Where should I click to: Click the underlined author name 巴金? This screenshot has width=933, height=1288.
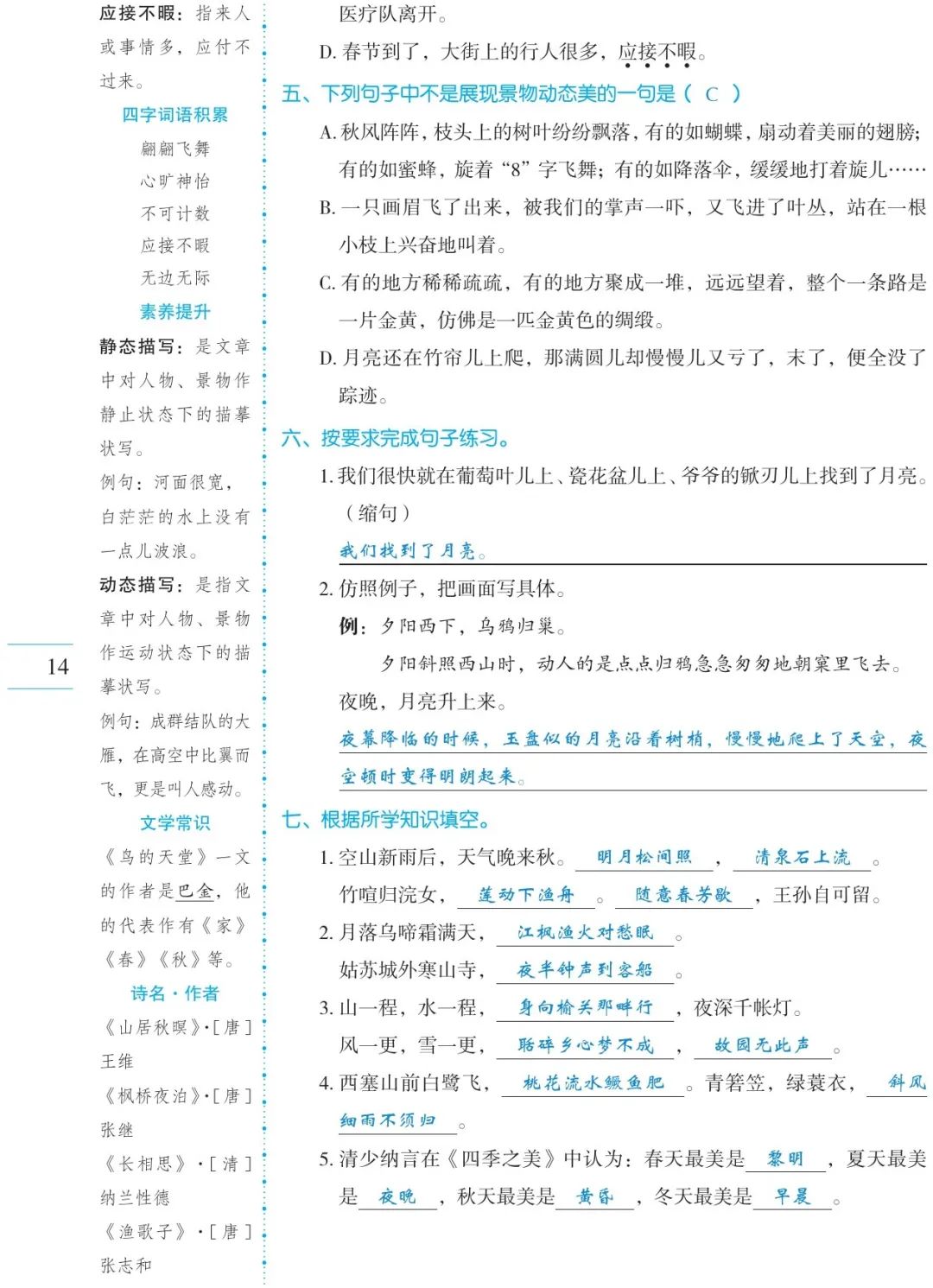point(196,891)
